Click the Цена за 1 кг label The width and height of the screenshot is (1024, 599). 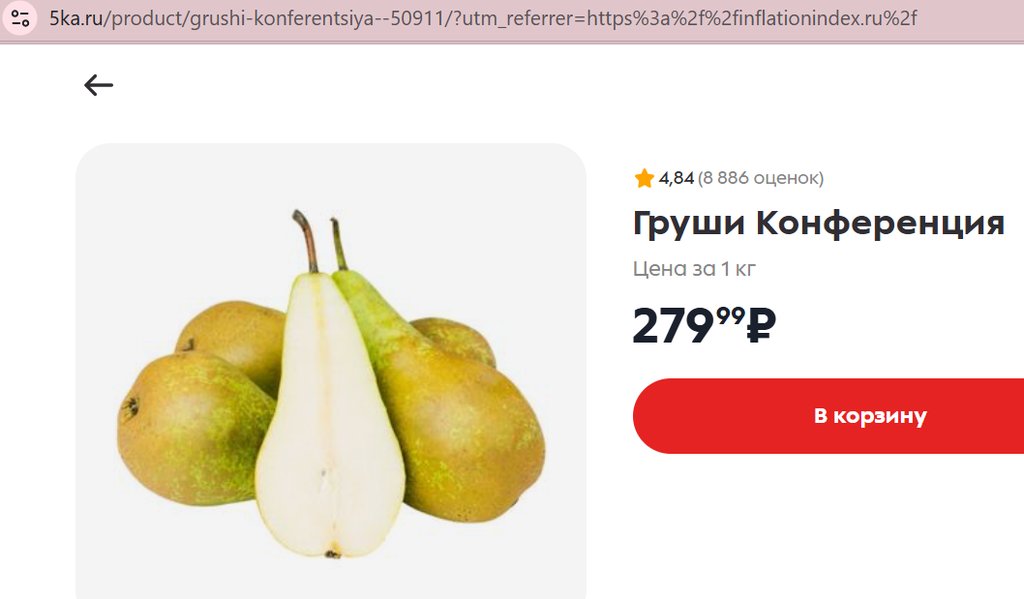694,268
